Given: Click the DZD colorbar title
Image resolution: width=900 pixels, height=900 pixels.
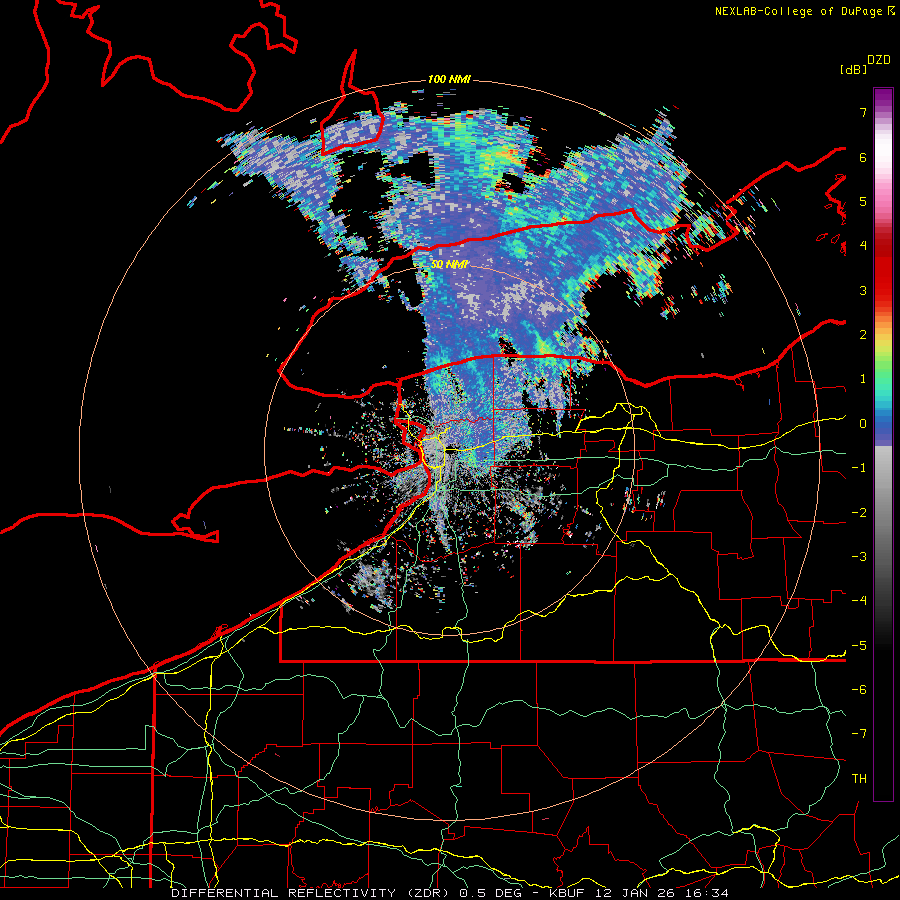Looking at the screenshot, I should [x=879, y=60].
